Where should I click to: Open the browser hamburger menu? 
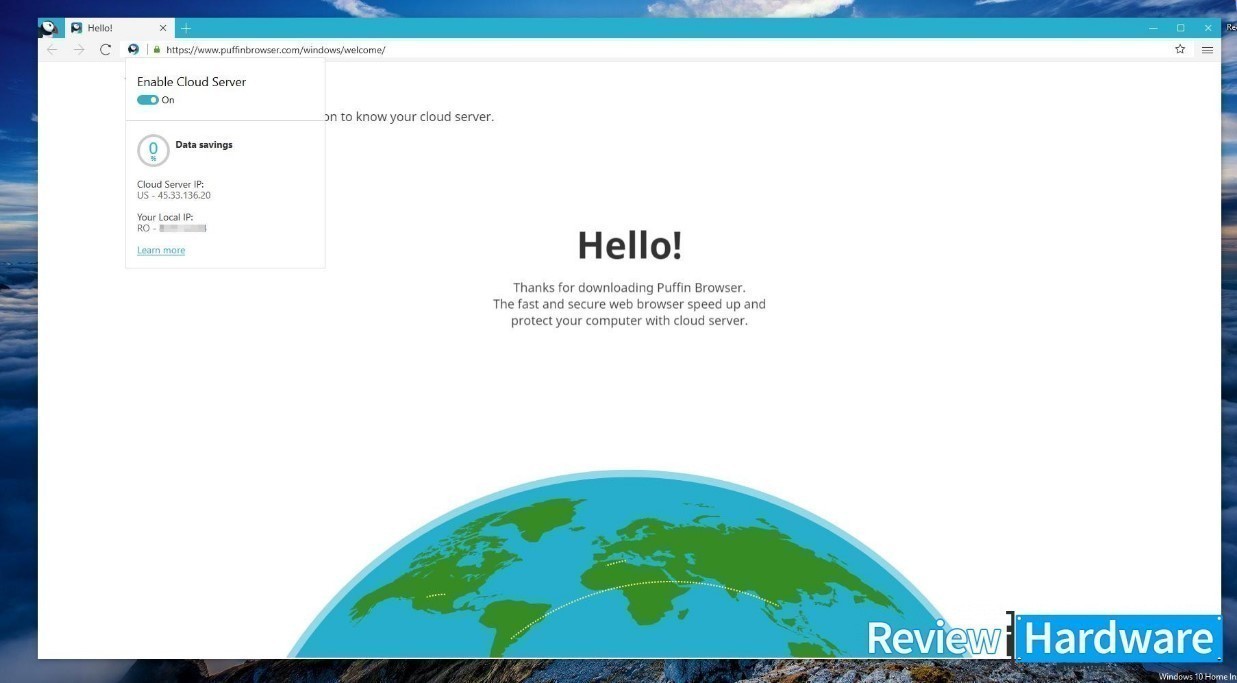(1207, 49)
